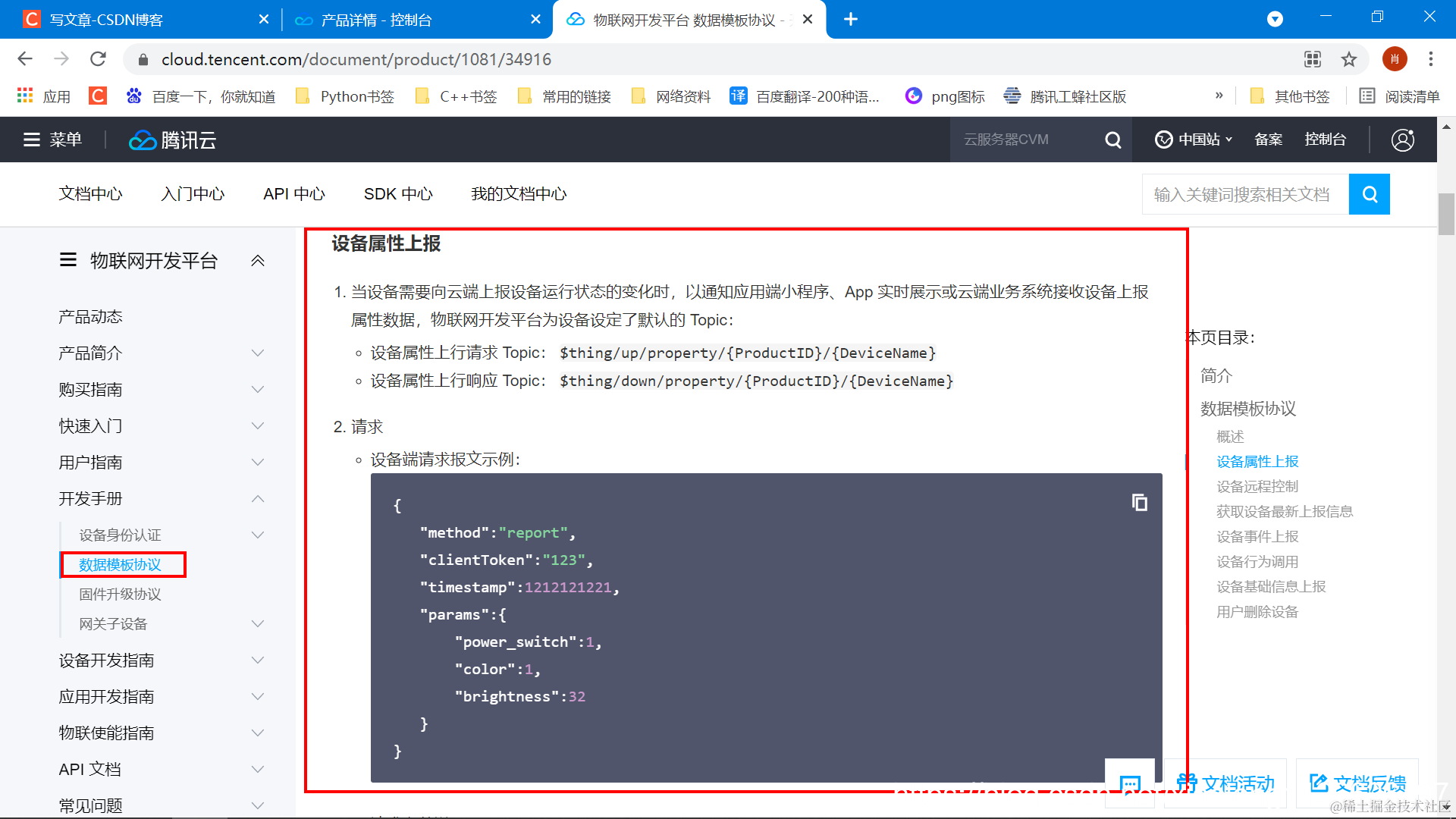Open 腾讯工蜂社区版 bookmark
Viewport: 1456px width, 819px height.
tap(1065, 96)
